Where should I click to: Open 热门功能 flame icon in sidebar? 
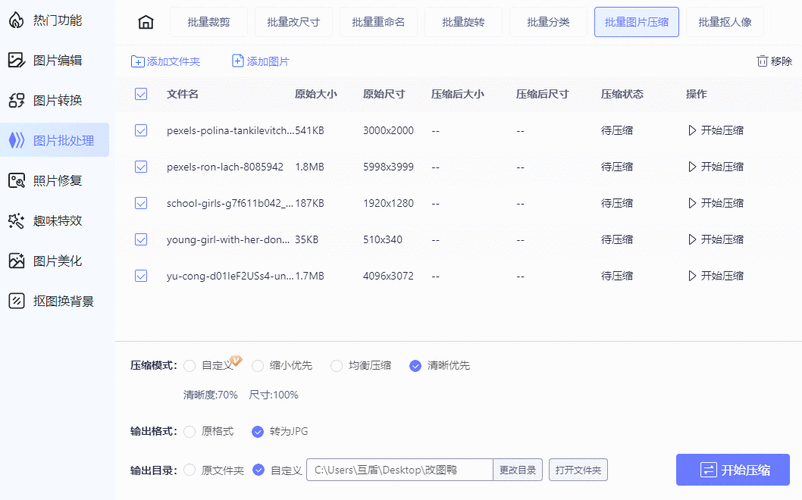(x=16, y=20)
